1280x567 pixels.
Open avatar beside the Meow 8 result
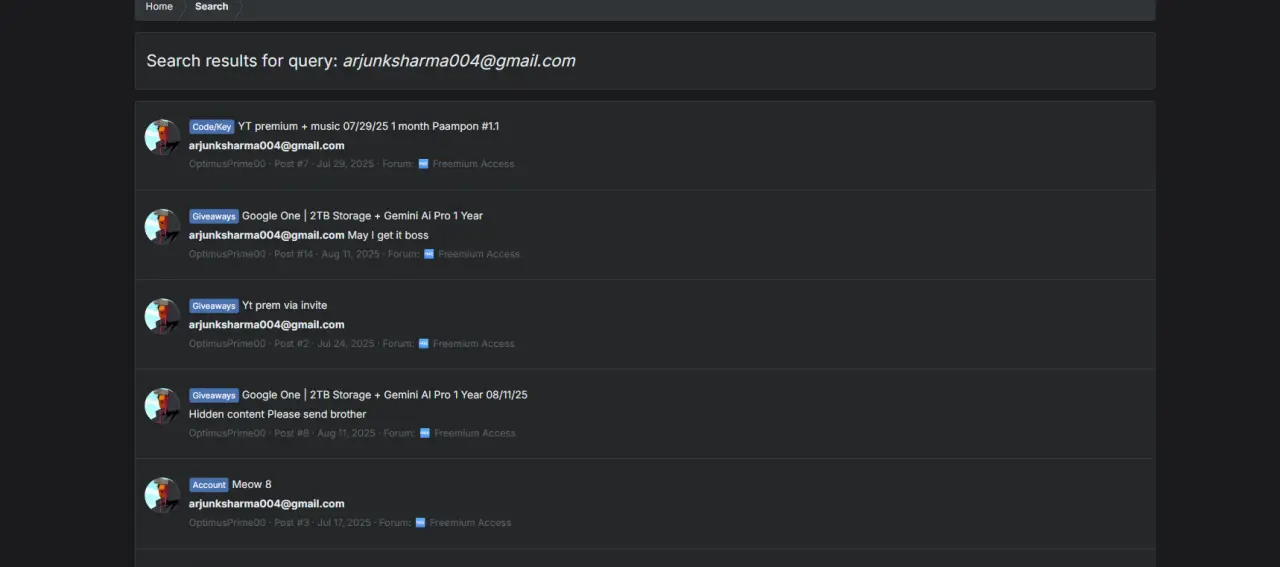(x=162, y=495)
